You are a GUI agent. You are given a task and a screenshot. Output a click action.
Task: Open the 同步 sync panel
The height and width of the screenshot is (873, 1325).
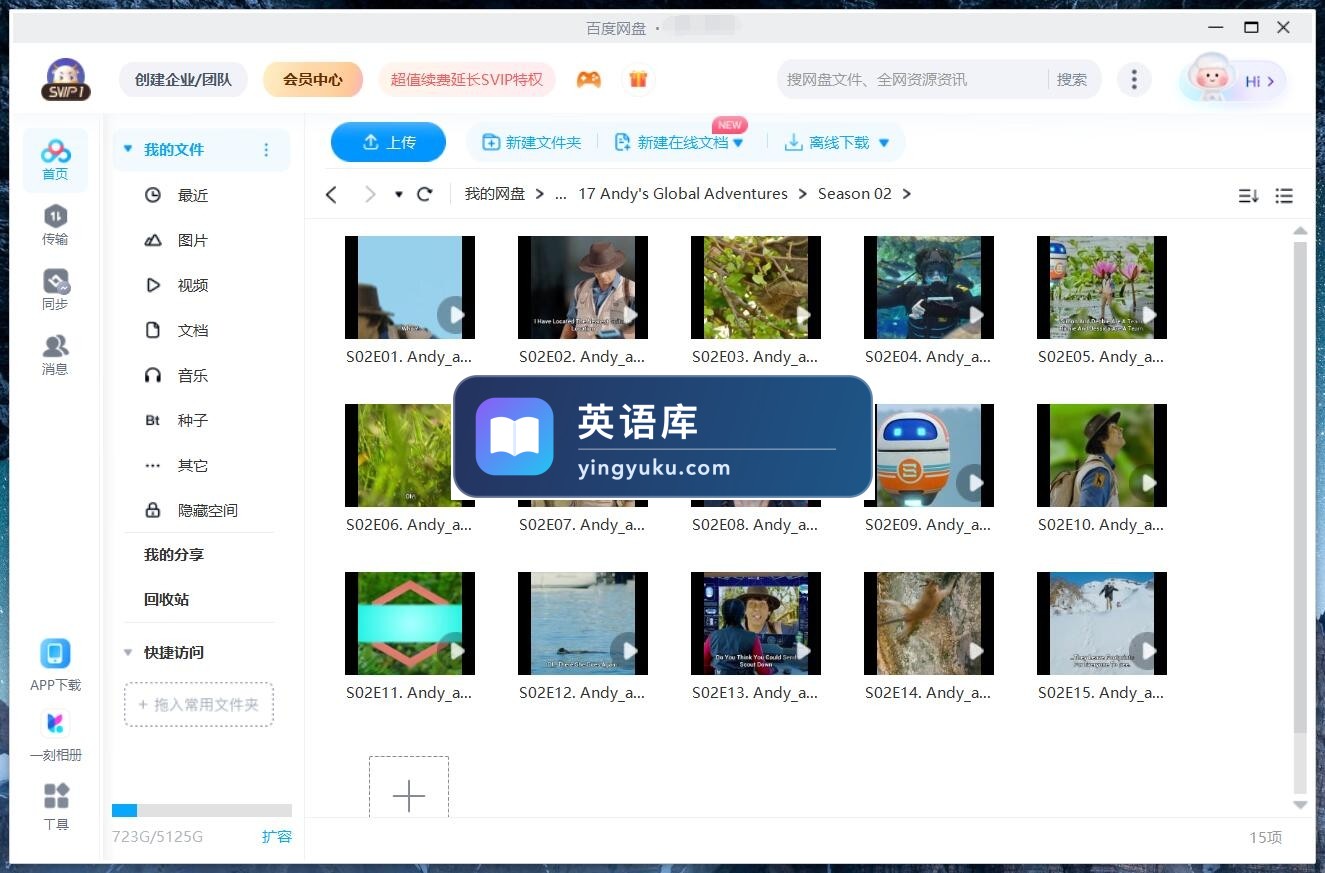click(55, 290)
